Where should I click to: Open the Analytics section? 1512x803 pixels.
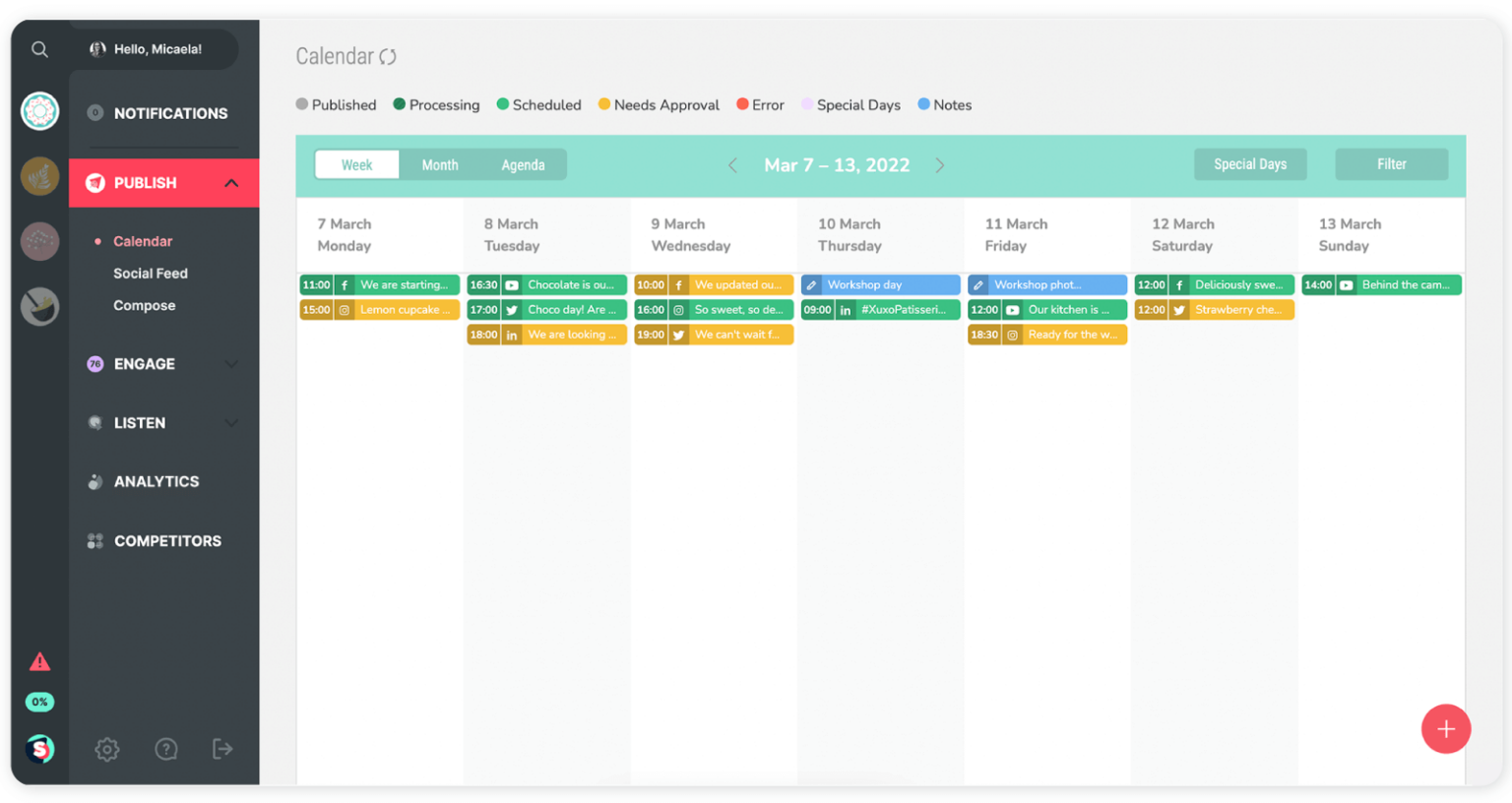(x=156, y=481)
